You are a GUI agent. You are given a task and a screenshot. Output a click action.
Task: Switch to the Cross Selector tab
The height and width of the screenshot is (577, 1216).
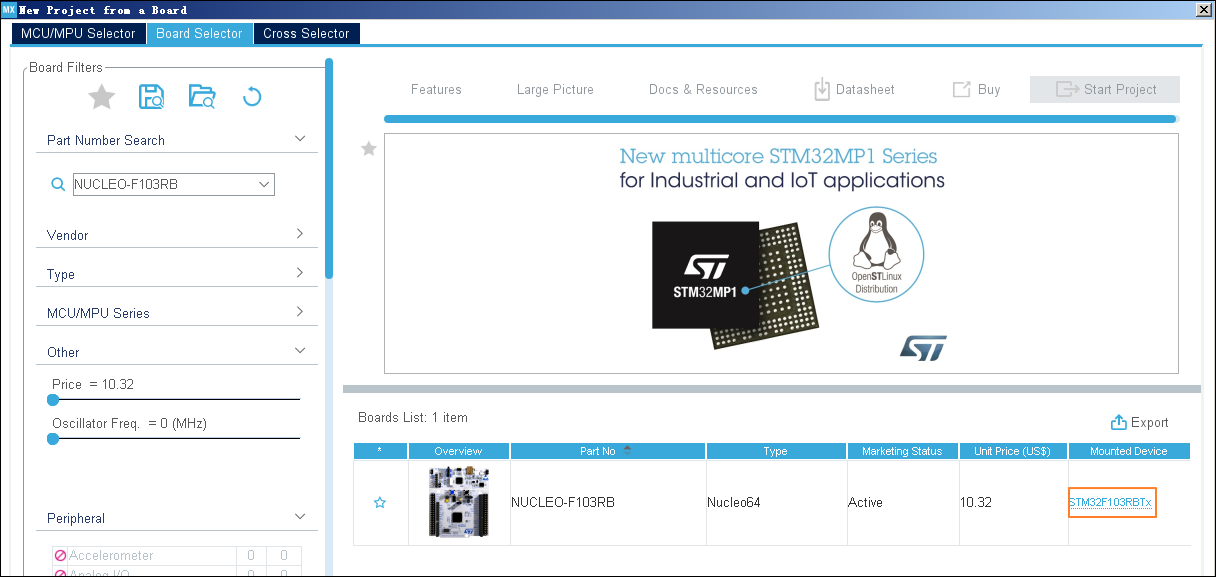(x=306, y=33)
